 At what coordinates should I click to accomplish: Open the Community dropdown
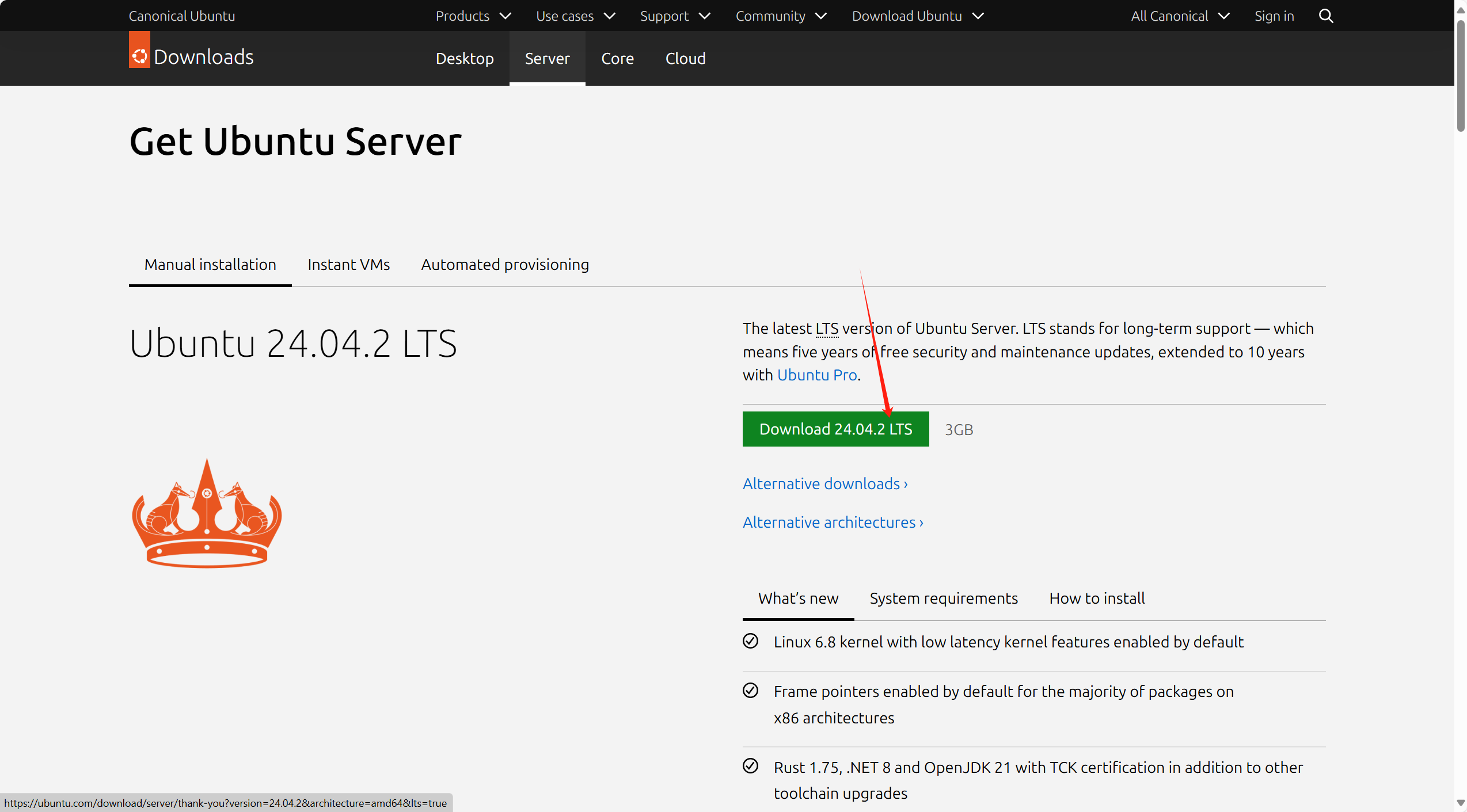click(821, 16)
